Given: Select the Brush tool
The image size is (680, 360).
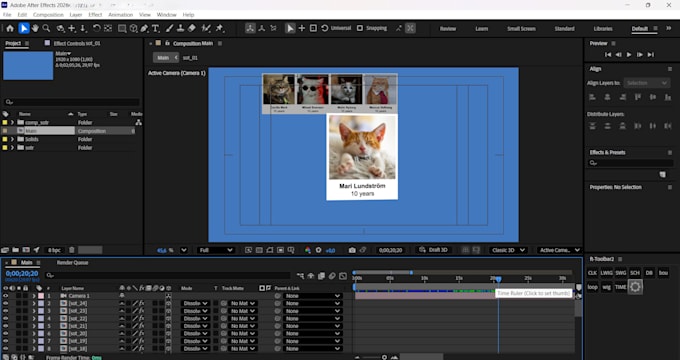Looking at the screenshot, I should point(170,29).
